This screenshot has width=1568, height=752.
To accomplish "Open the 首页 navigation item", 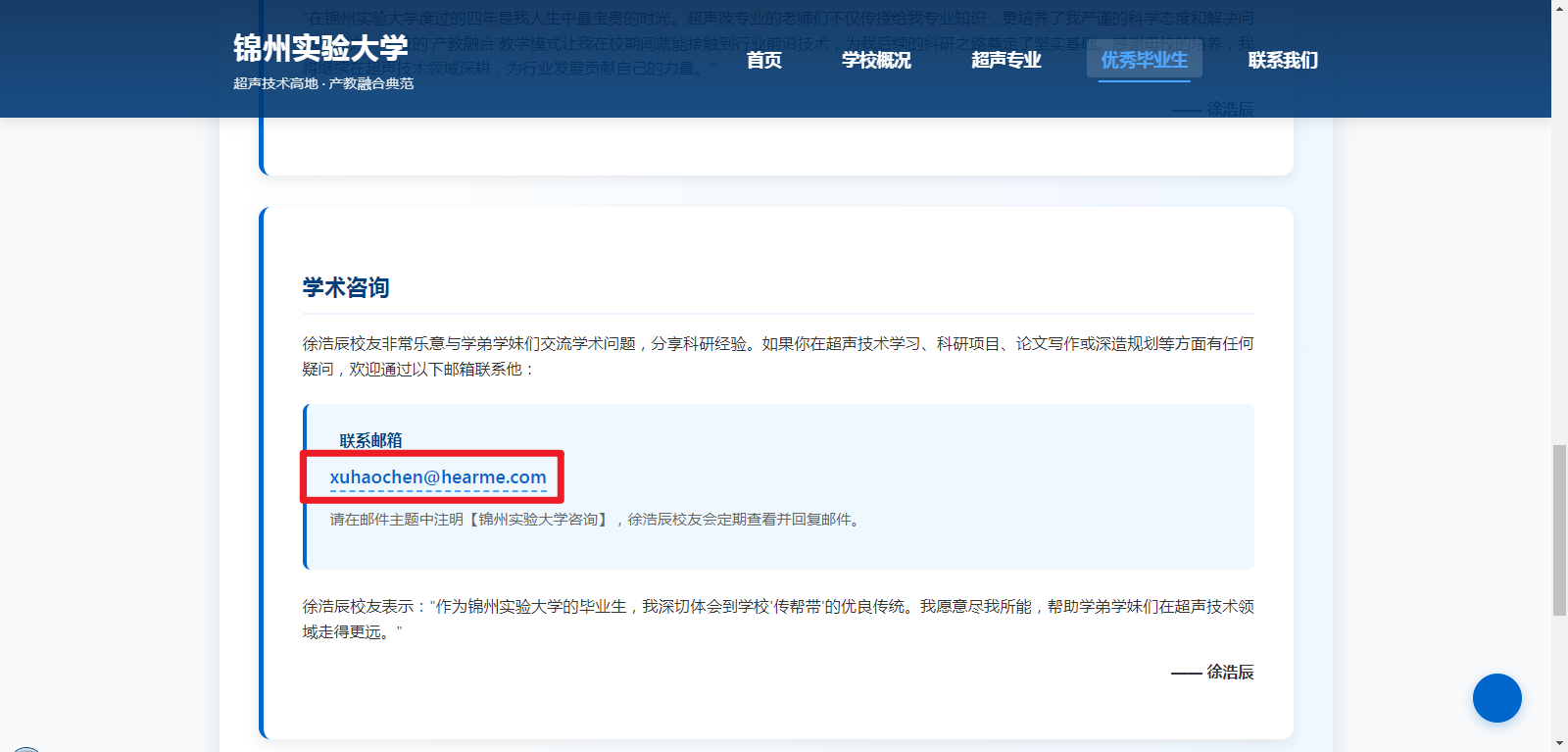I will click(763, 61).
